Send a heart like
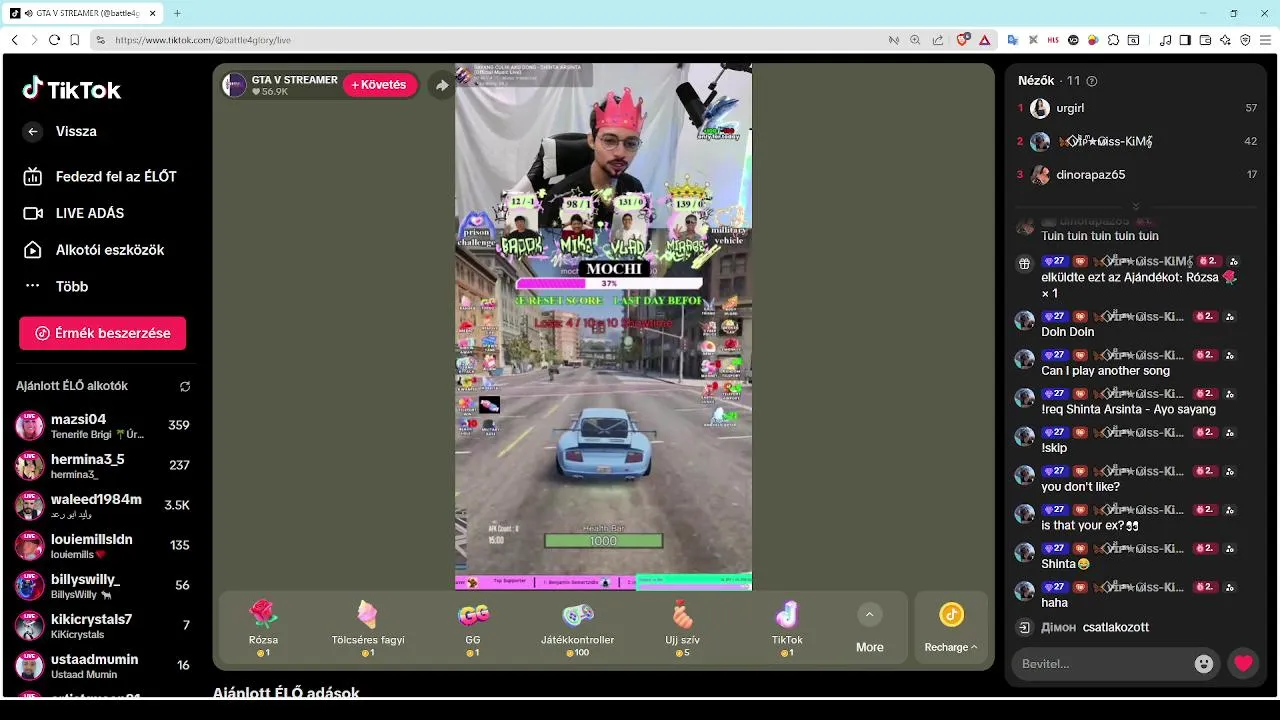The width and height of the screenshot is (1280, 720). (x=1243, y=663)
